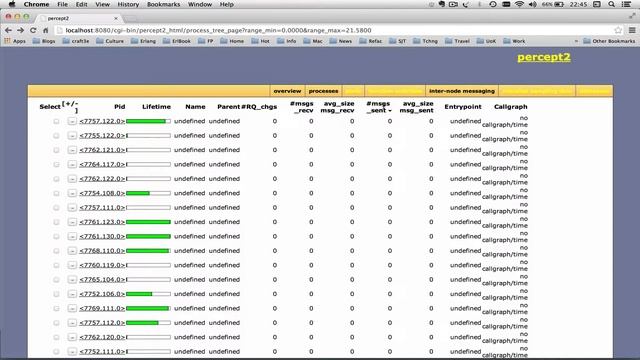640x360 pixels.
Task: Reload the percept2 page
Action: pyautogui.click(x=33, y=30)
